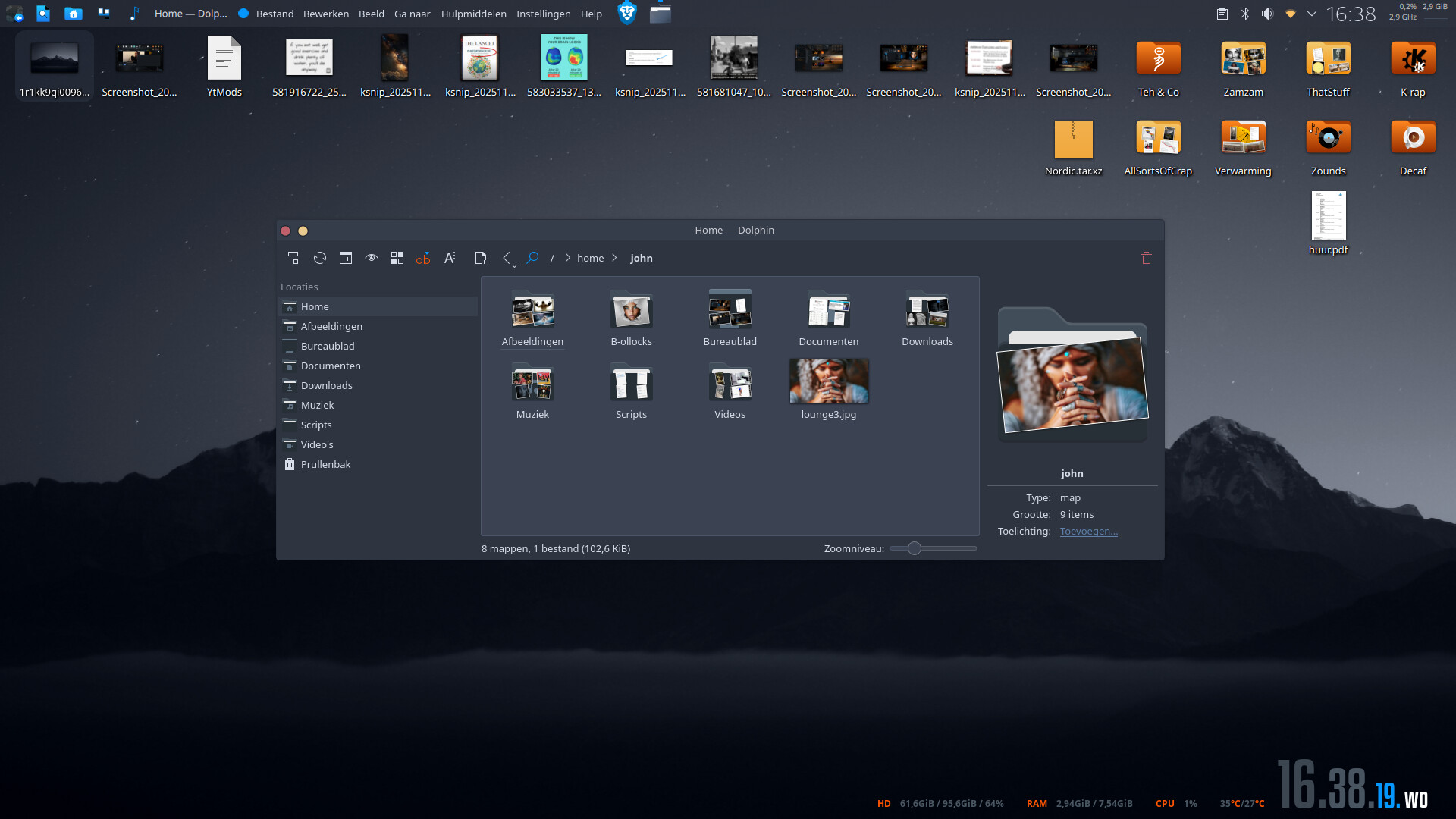The image size is (1456, 819).
Task: Click the refresh icon in Dolphin toolbar
Action: coord(320,258)
